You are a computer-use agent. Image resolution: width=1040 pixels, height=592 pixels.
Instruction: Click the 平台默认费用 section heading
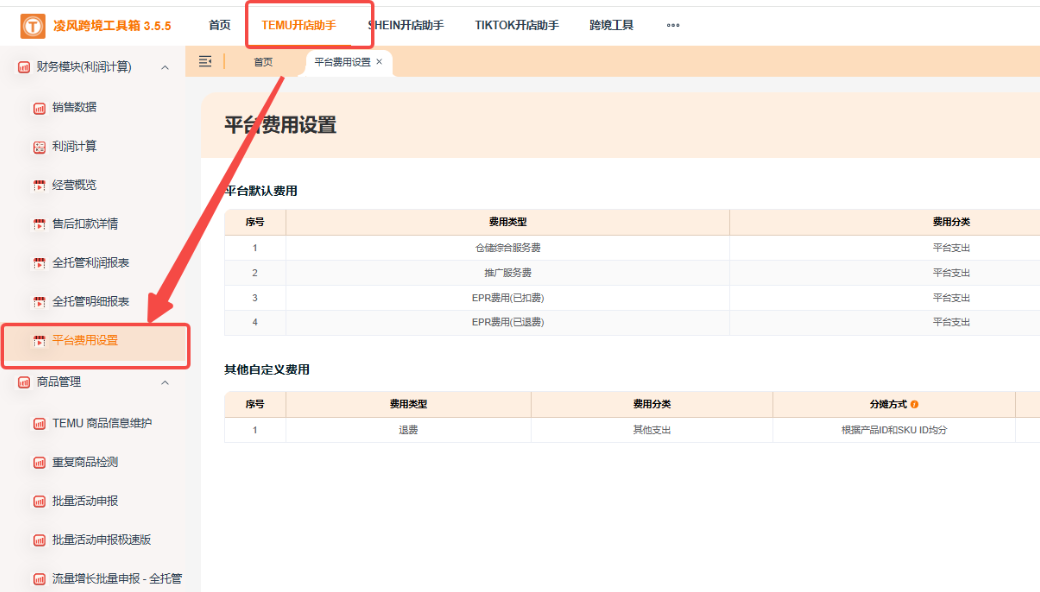pos(261,191)
